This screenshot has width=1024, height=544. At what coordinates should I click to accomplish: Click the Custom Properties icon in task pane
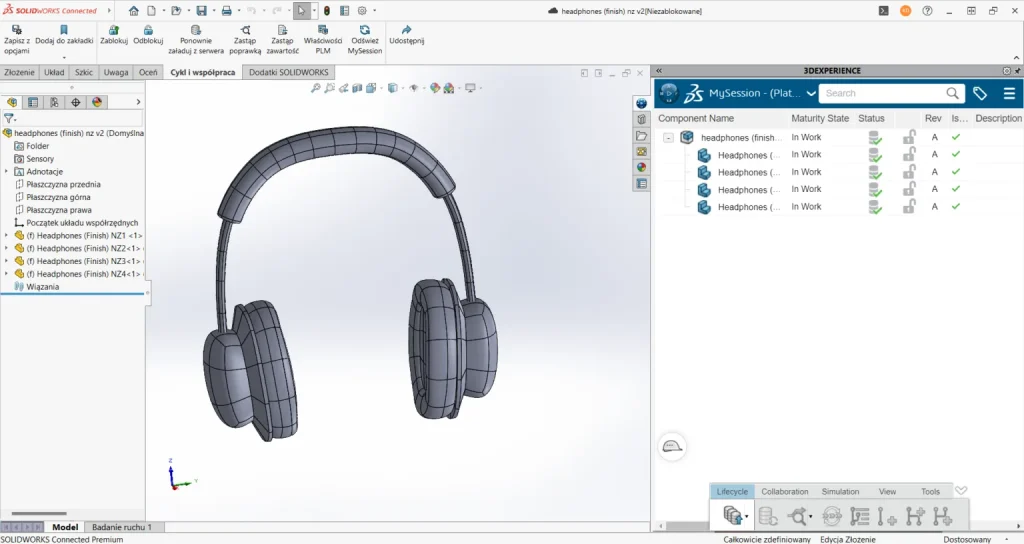click(641, 184)
